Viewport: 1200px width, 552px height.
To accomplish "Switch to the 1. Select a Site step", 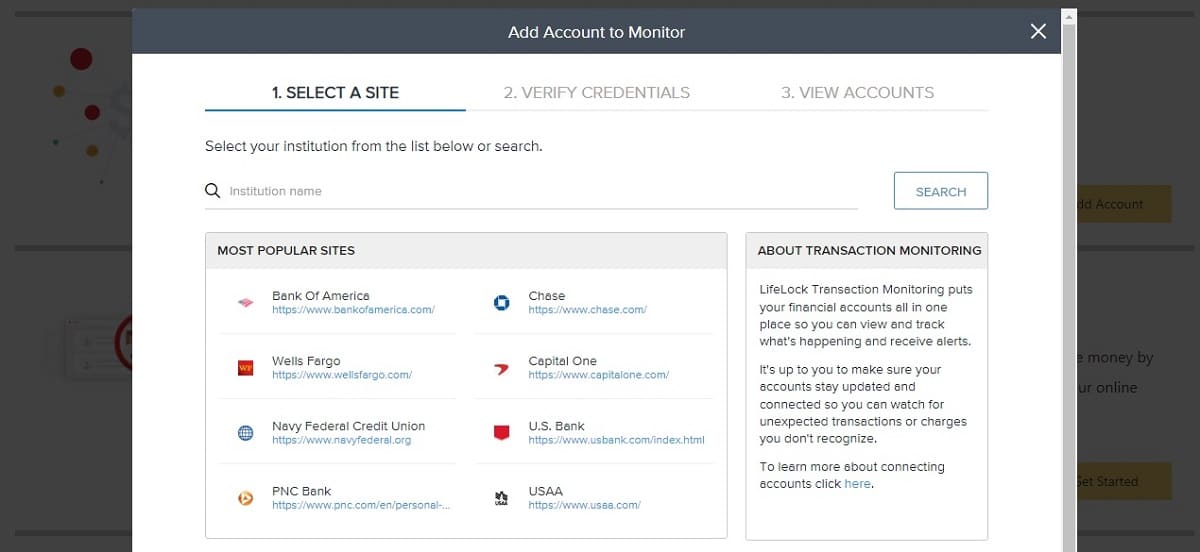I will pyautogui.click(x=335, y=92).
